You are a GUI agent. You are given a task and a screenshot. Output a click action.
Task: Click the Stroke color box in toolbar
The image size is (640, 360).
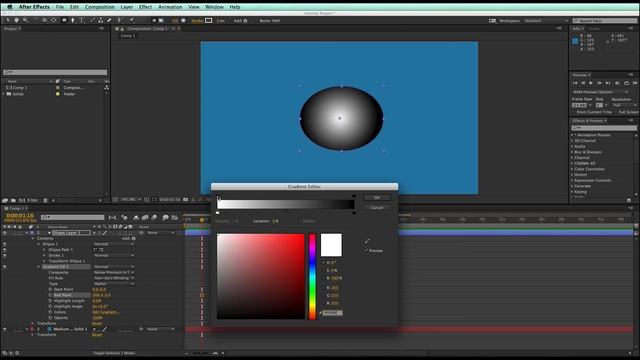[x=209, y=20]
